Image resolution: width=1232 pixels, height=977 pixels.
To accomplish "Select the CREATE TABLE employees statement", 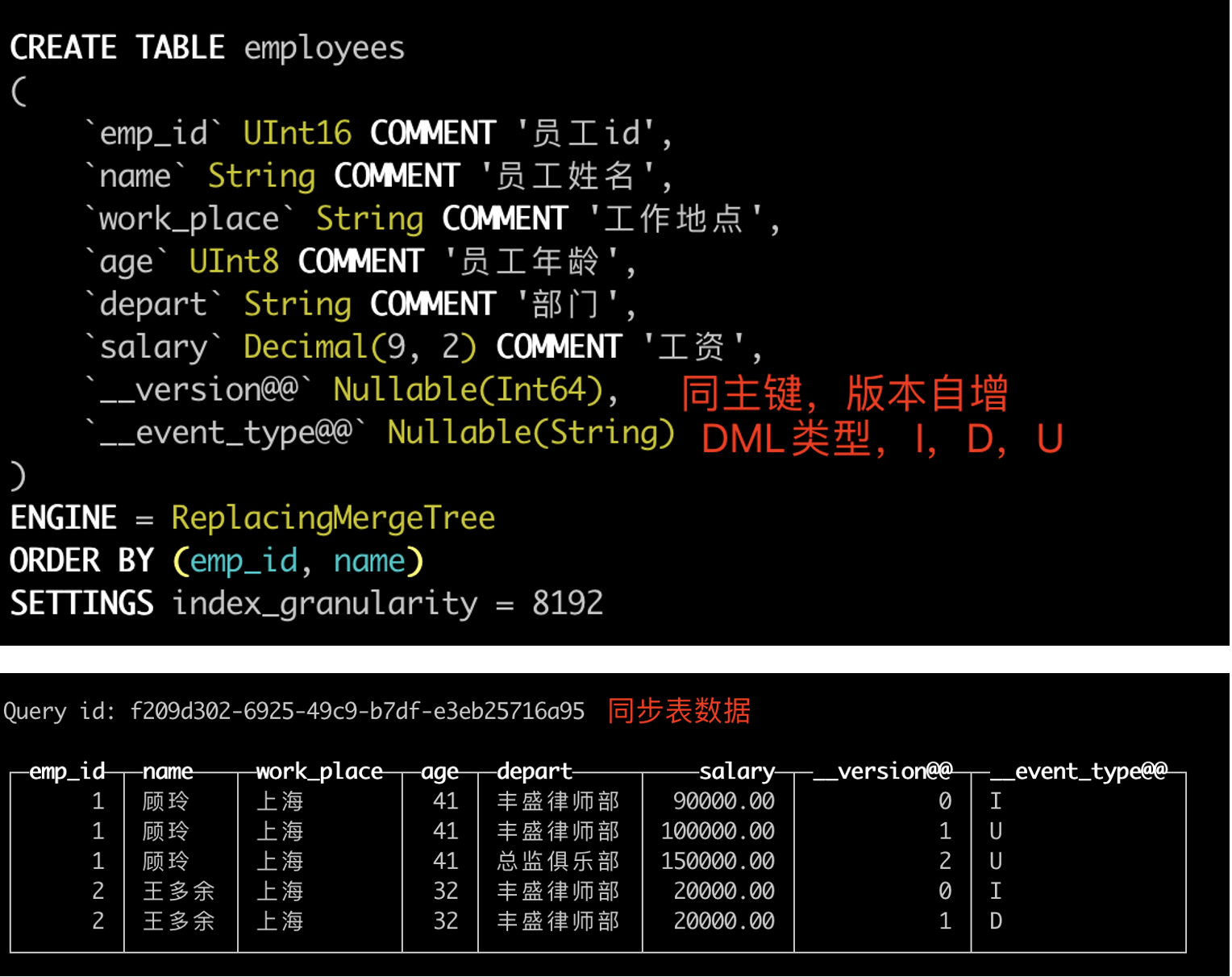I will coord(206,47).
